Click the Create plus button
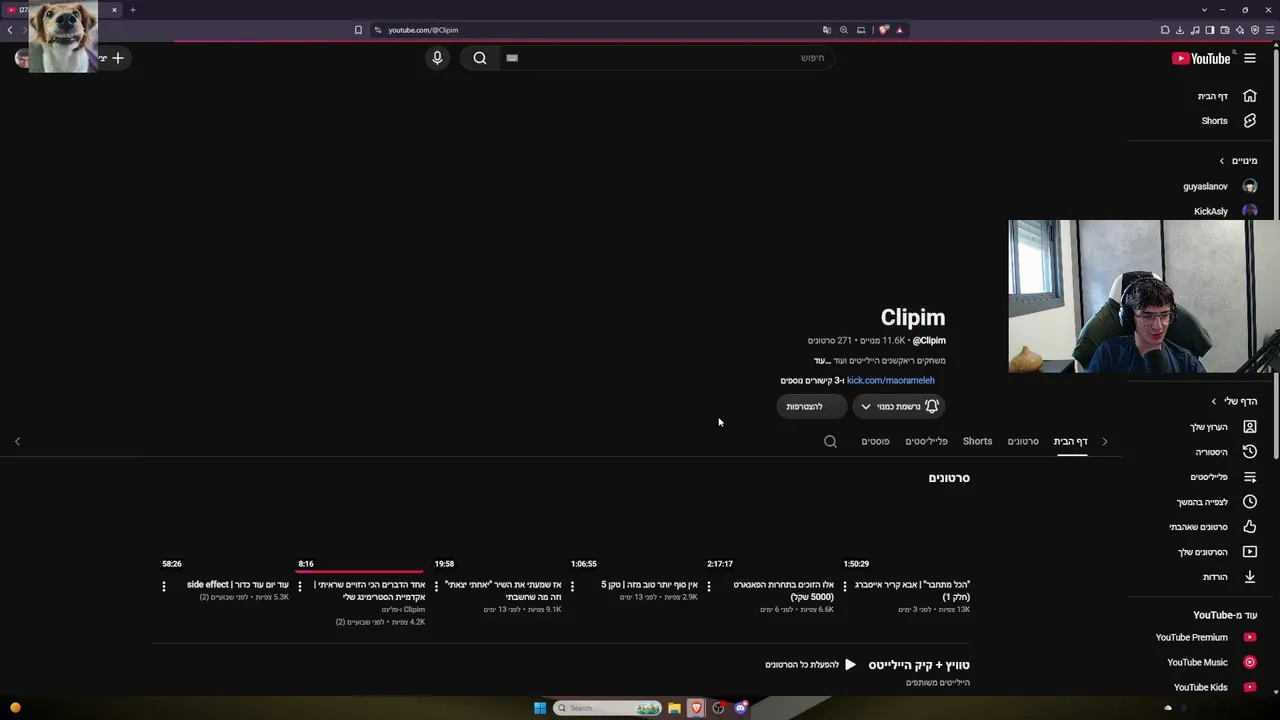 [117, 58]
